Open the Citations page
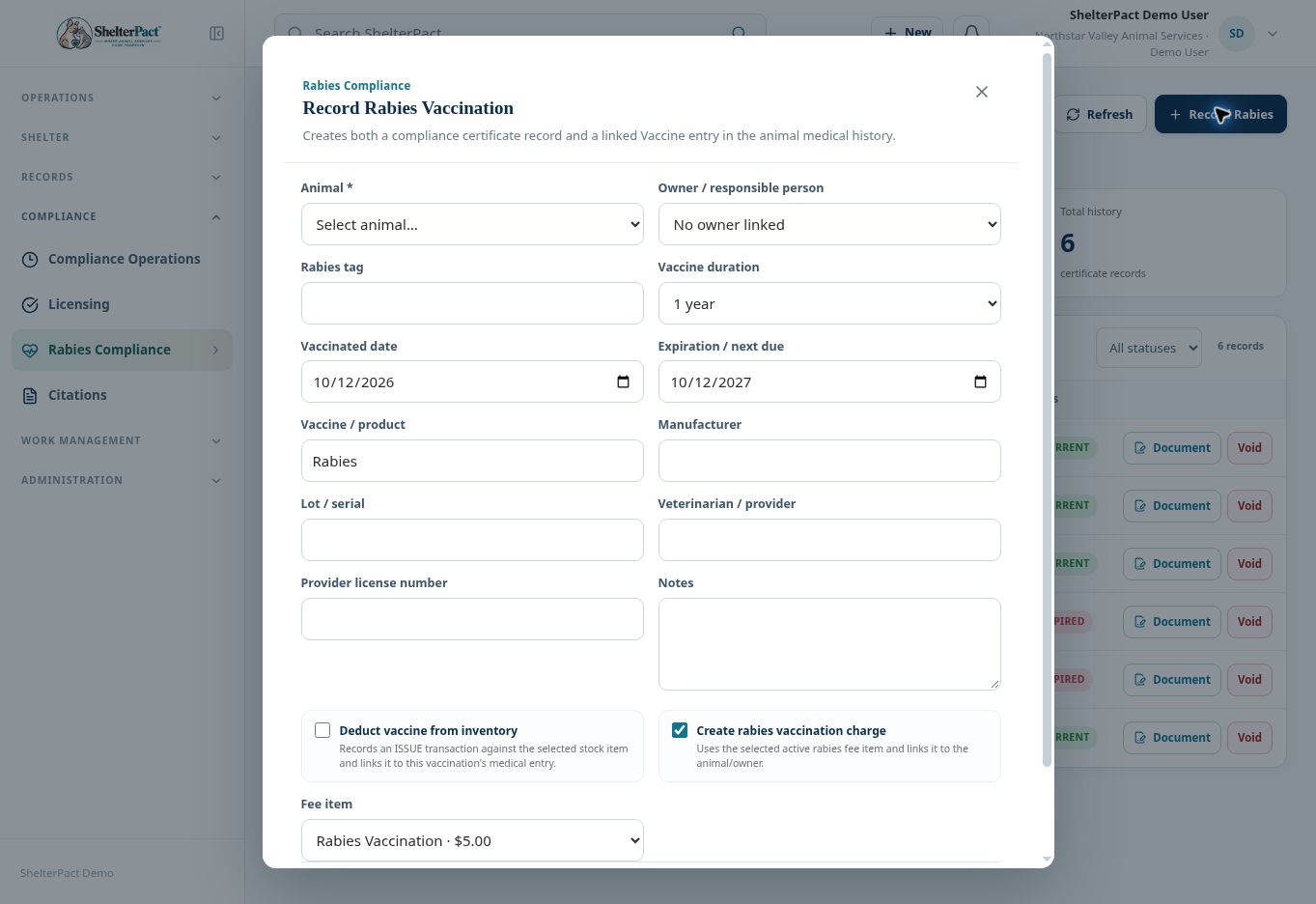 pos(122,395)
